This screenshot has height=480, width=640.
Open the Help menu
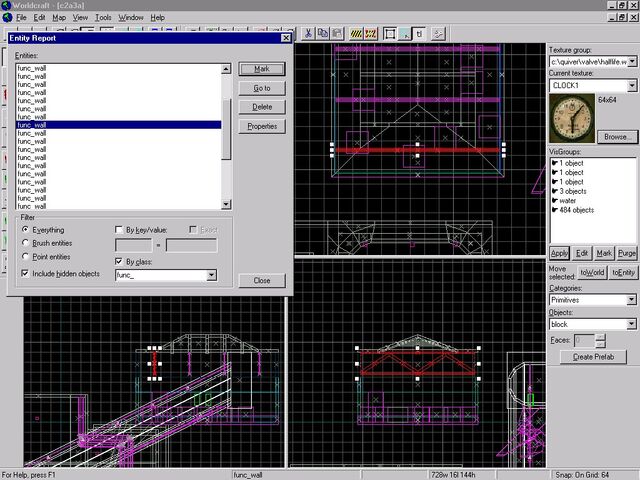tap(158, 18)
